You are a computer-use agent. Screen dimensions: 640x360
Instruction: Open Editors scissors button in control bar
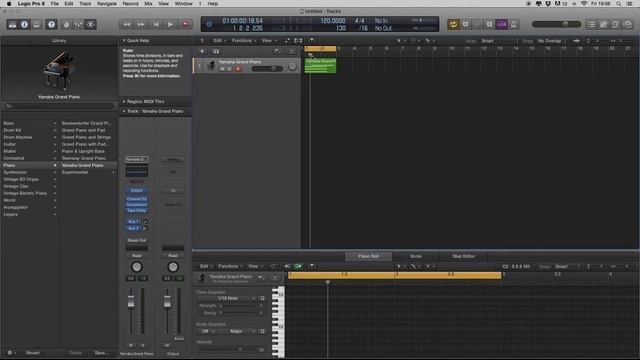[91, 24]
